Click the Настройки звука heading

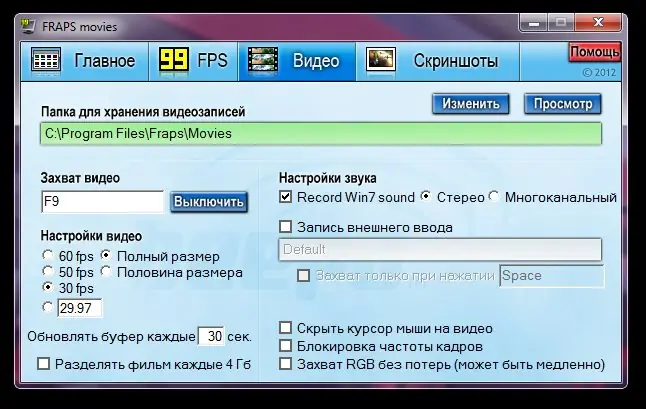328,178
